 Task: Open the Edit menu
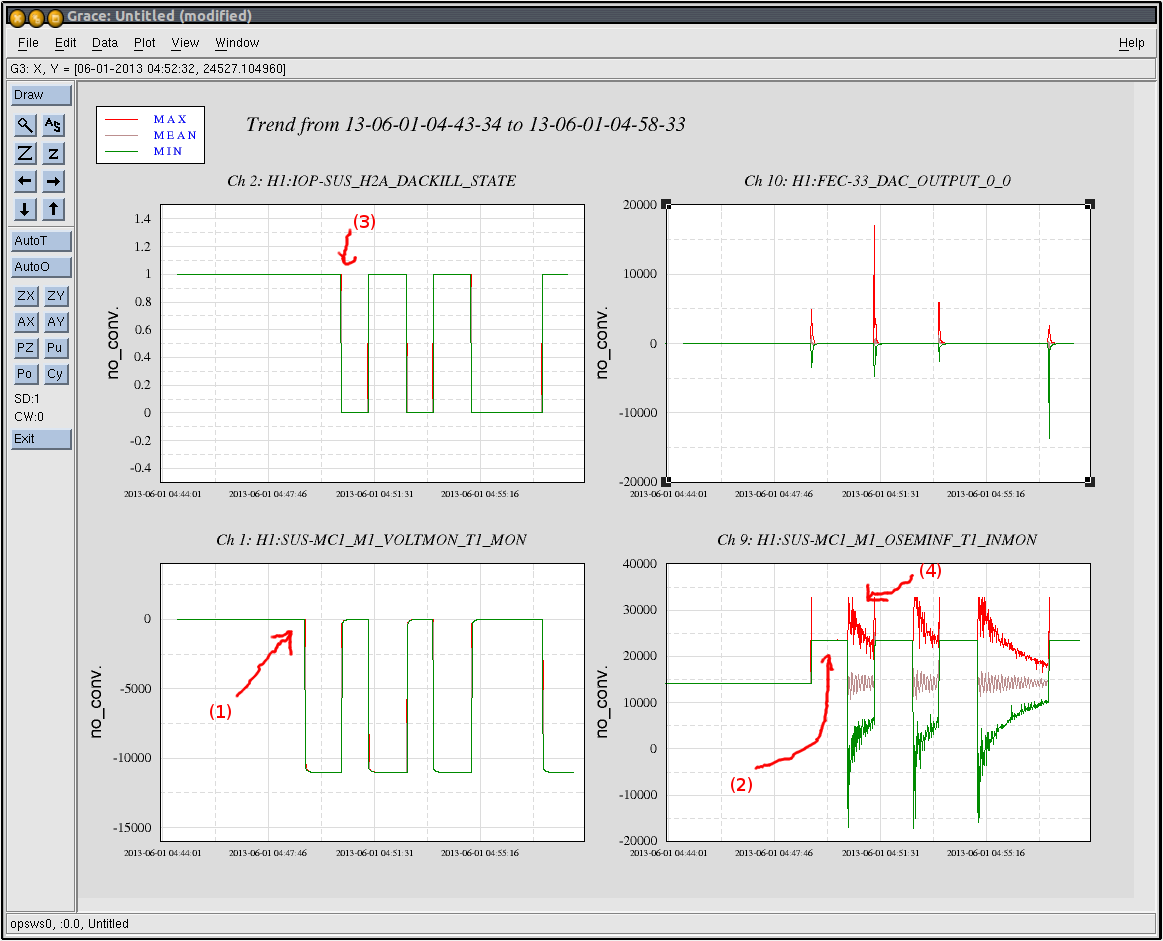click(x=65, y=43)
